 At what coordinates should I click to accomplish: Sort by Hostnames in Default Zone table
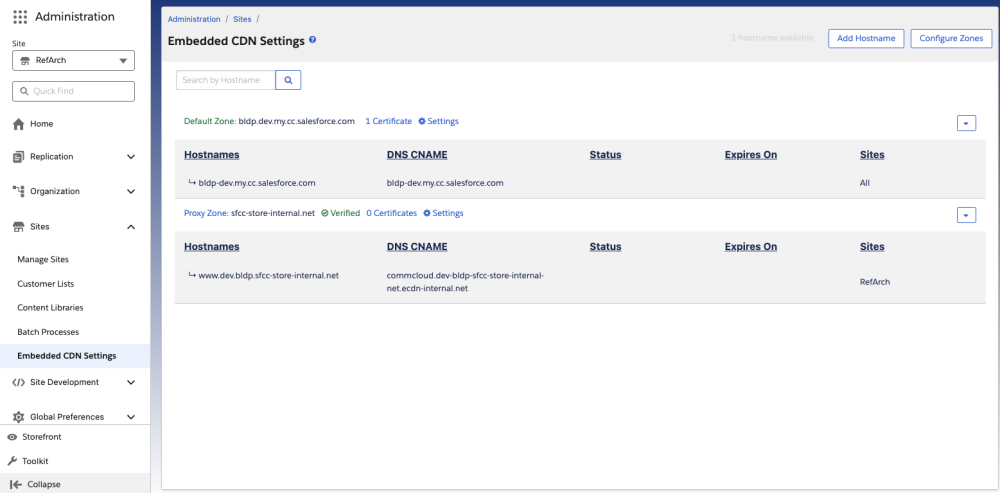[x=212, y=155]
